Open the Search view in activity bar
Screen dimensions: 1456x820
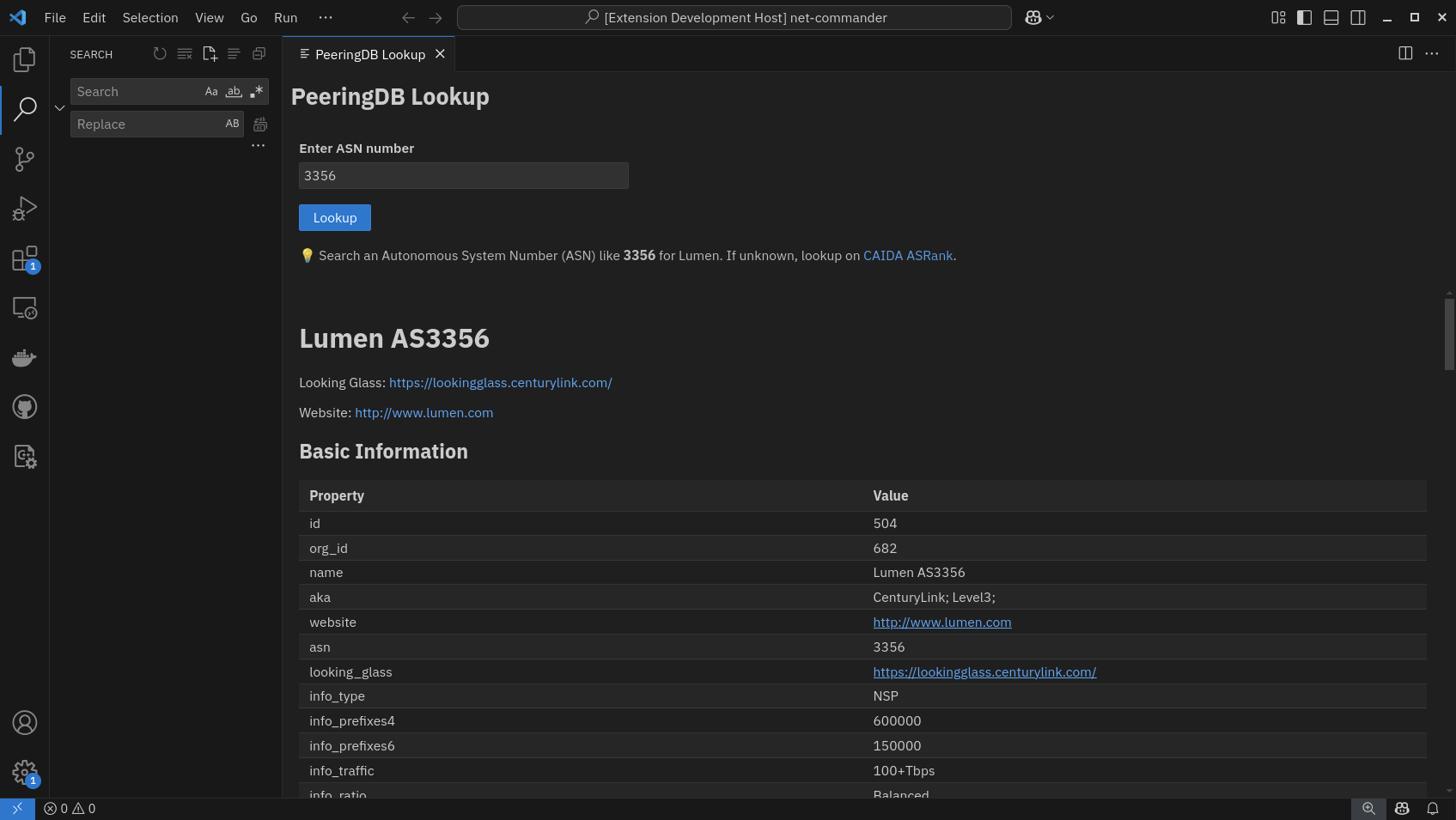click(x=25, y=109)
